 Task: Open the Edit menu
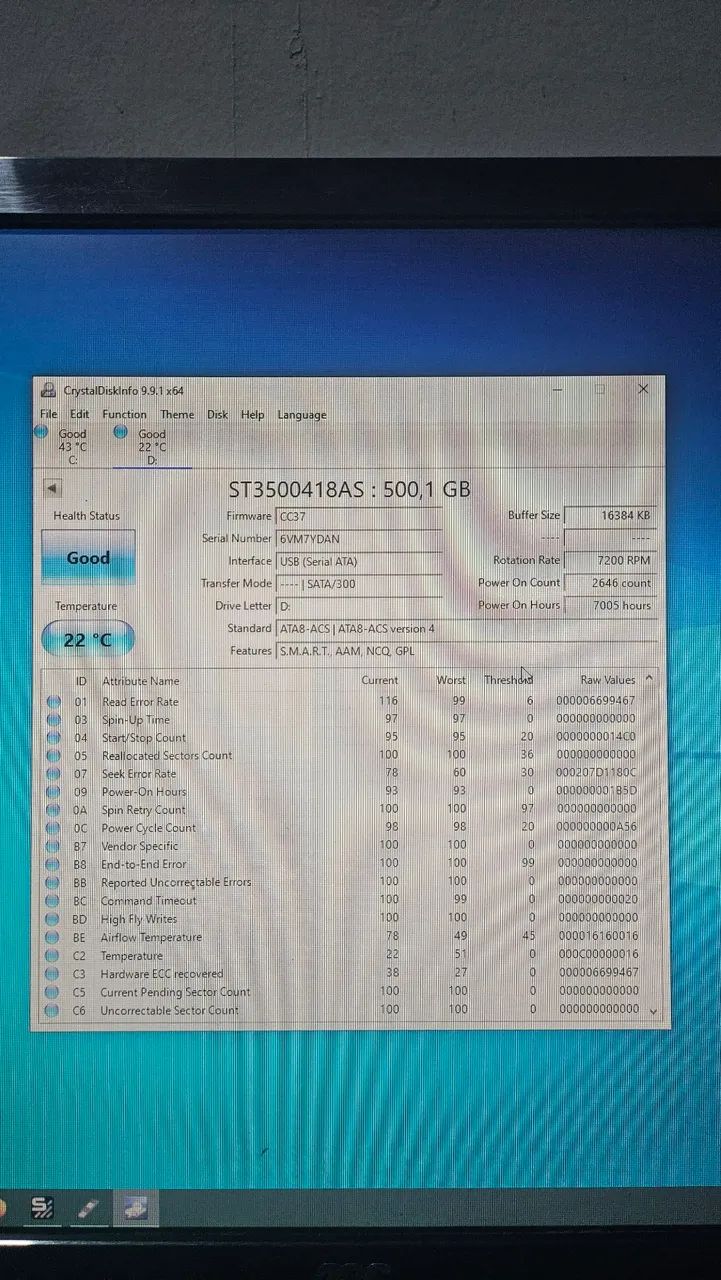[x=80, y=414]
